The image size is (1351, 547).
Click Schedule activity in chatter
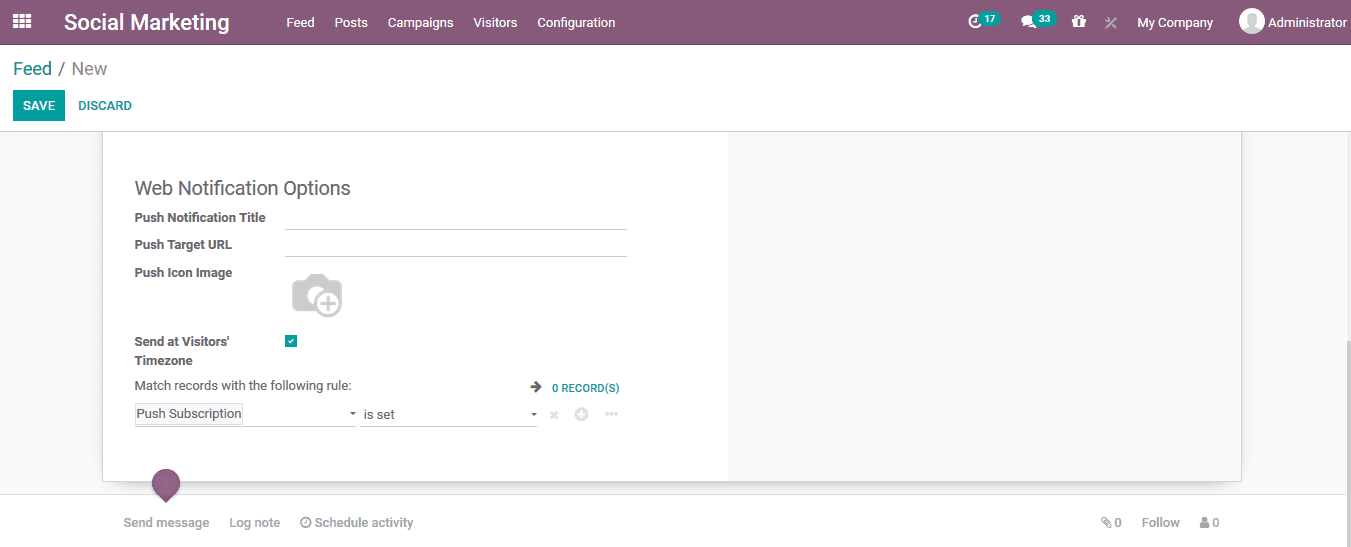coord(357,523)
